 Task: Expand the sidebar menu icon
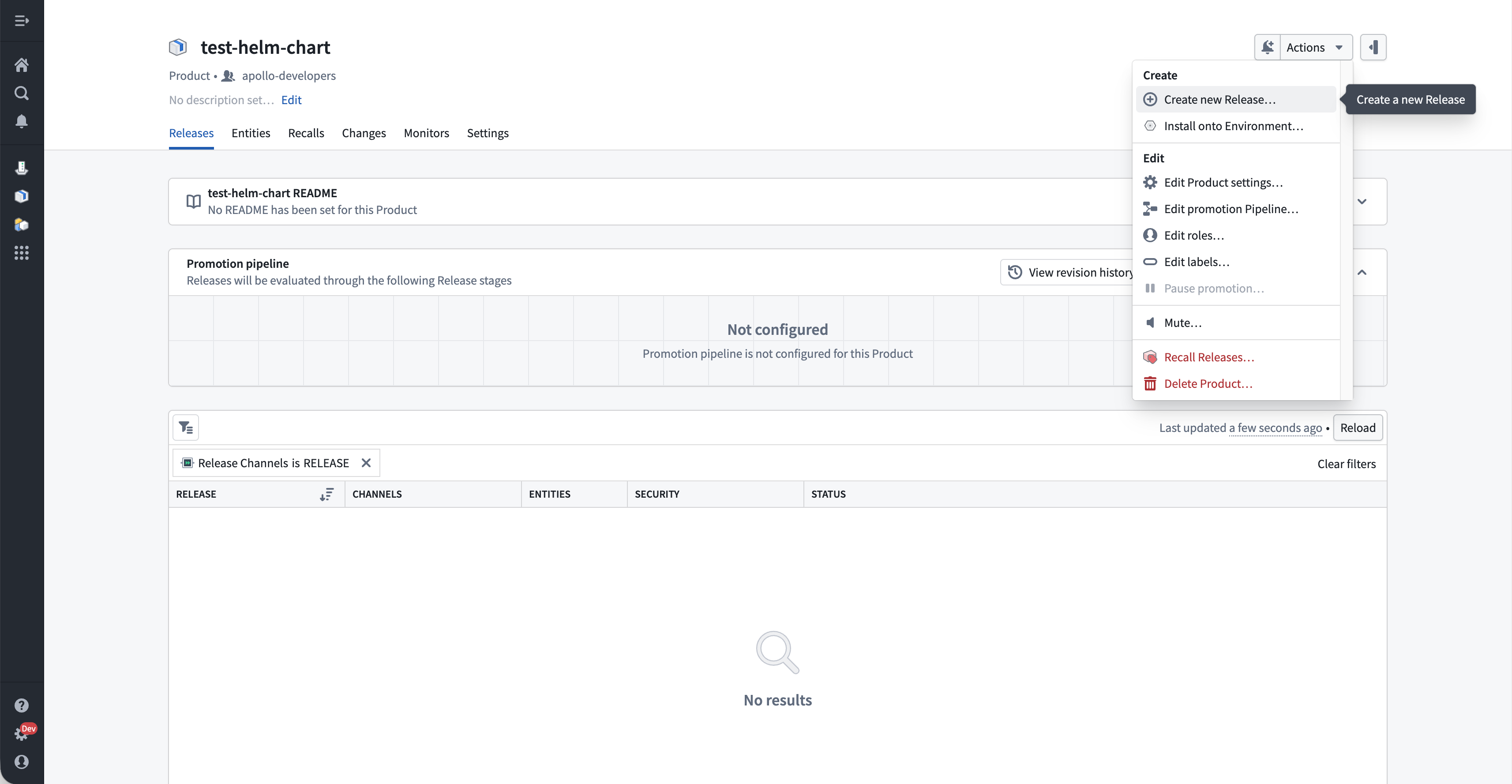[22, 21]
